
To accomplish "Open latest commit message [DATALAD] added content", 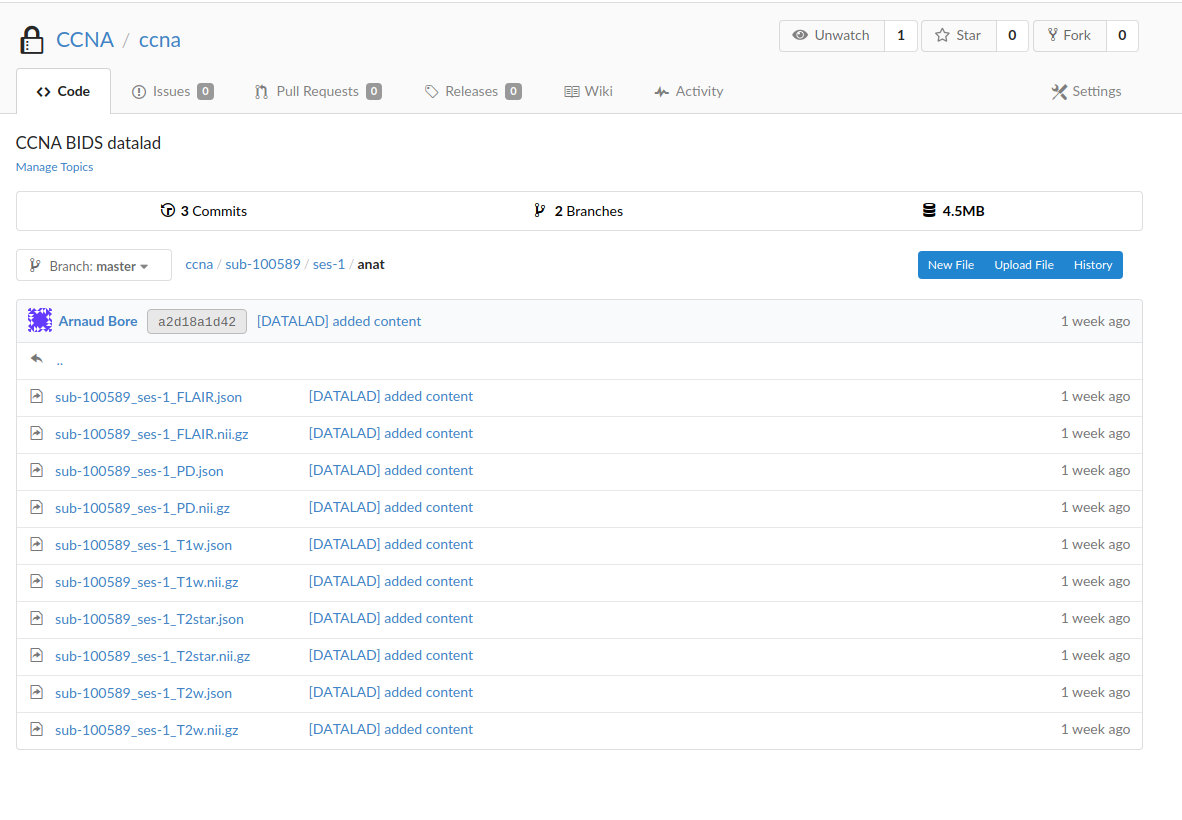I will 339,321.
